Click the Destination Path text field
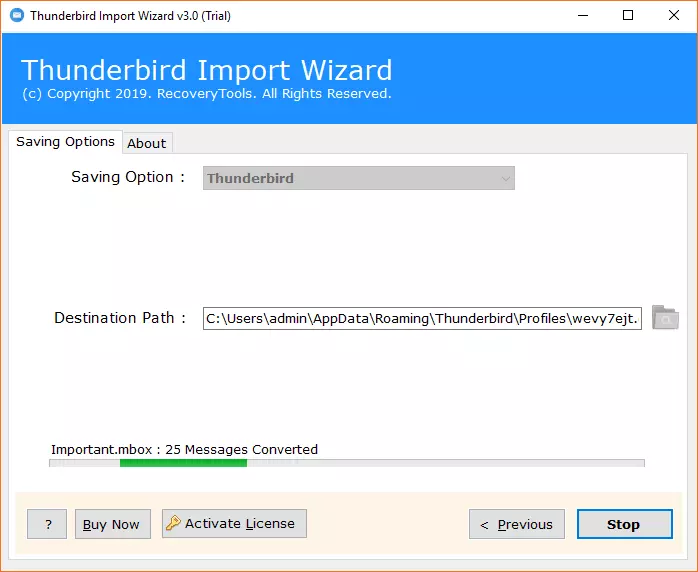The width and height of the screenshot is (698, 572). [x=422, y=318]
